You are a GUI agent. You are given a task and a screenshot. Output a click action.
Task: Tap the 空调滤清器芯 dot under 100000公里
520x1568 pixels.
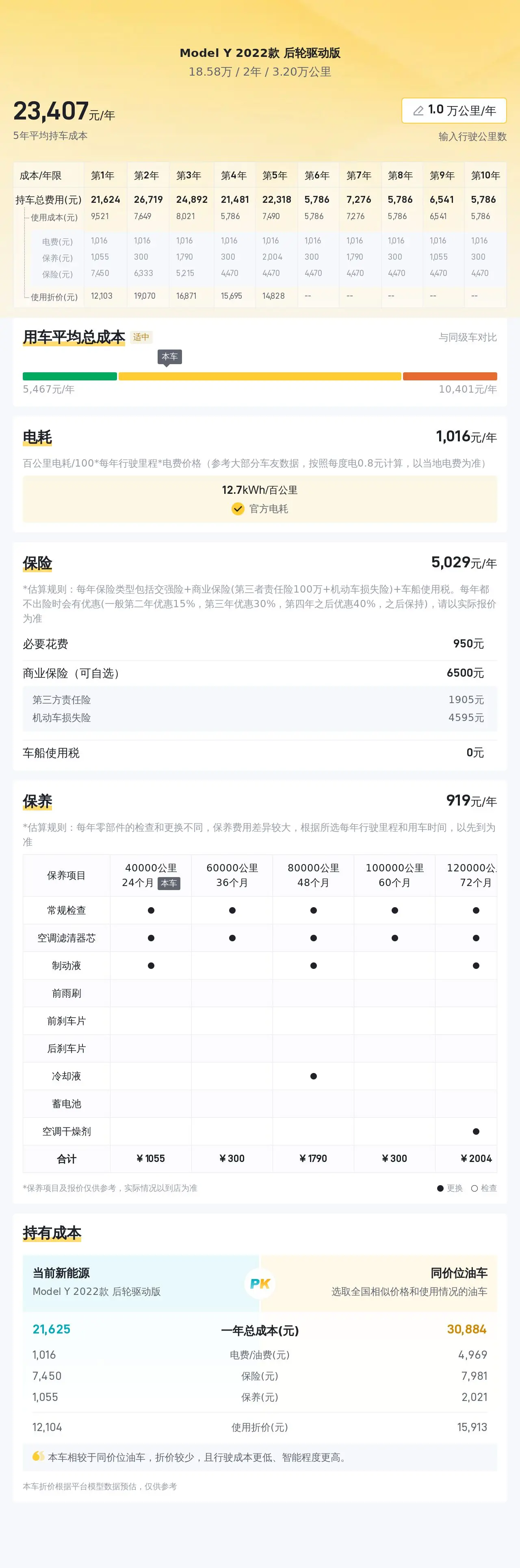tap(395, 937)
